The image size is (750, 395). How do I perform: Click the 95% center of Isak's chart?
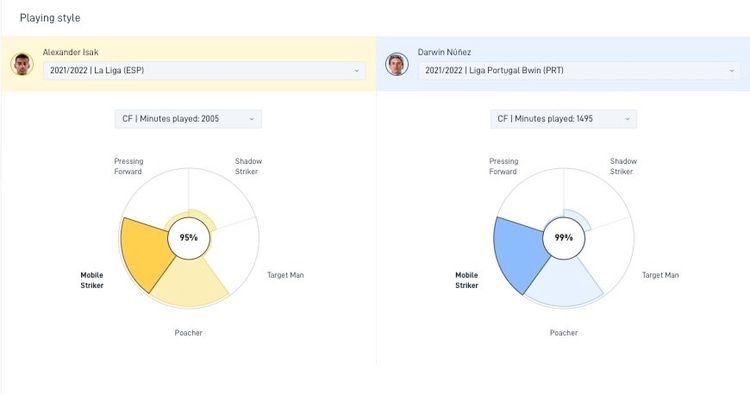[188, 238]
